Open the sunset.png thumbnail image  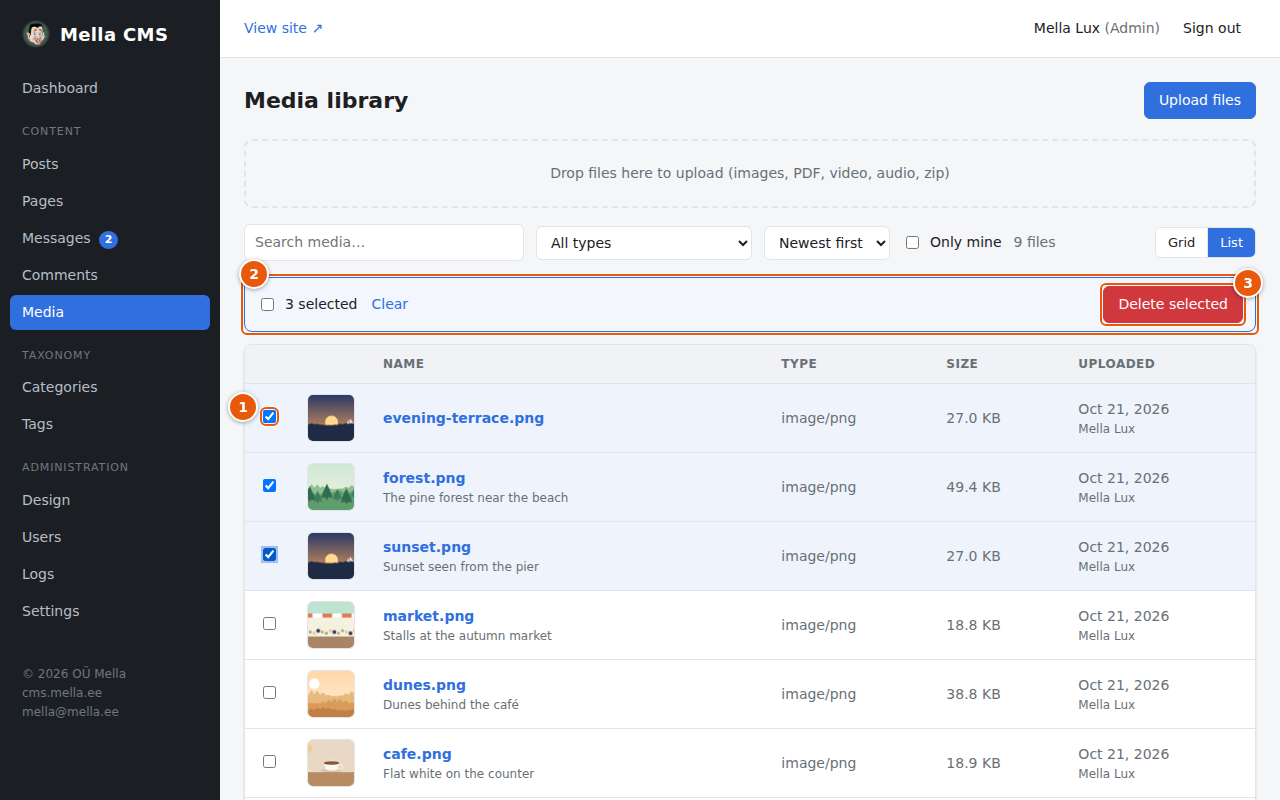(331, 556)
